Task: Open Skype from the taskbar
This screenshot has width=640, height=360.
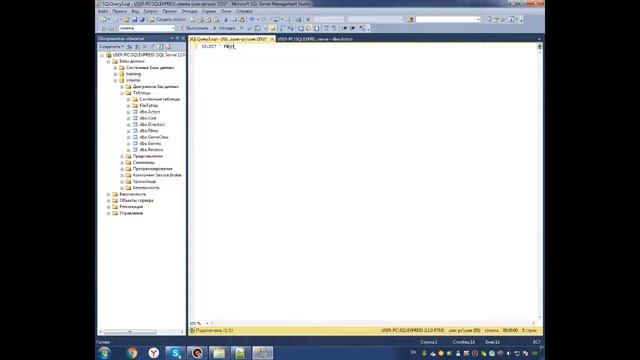Action: (x=176, y=353)
